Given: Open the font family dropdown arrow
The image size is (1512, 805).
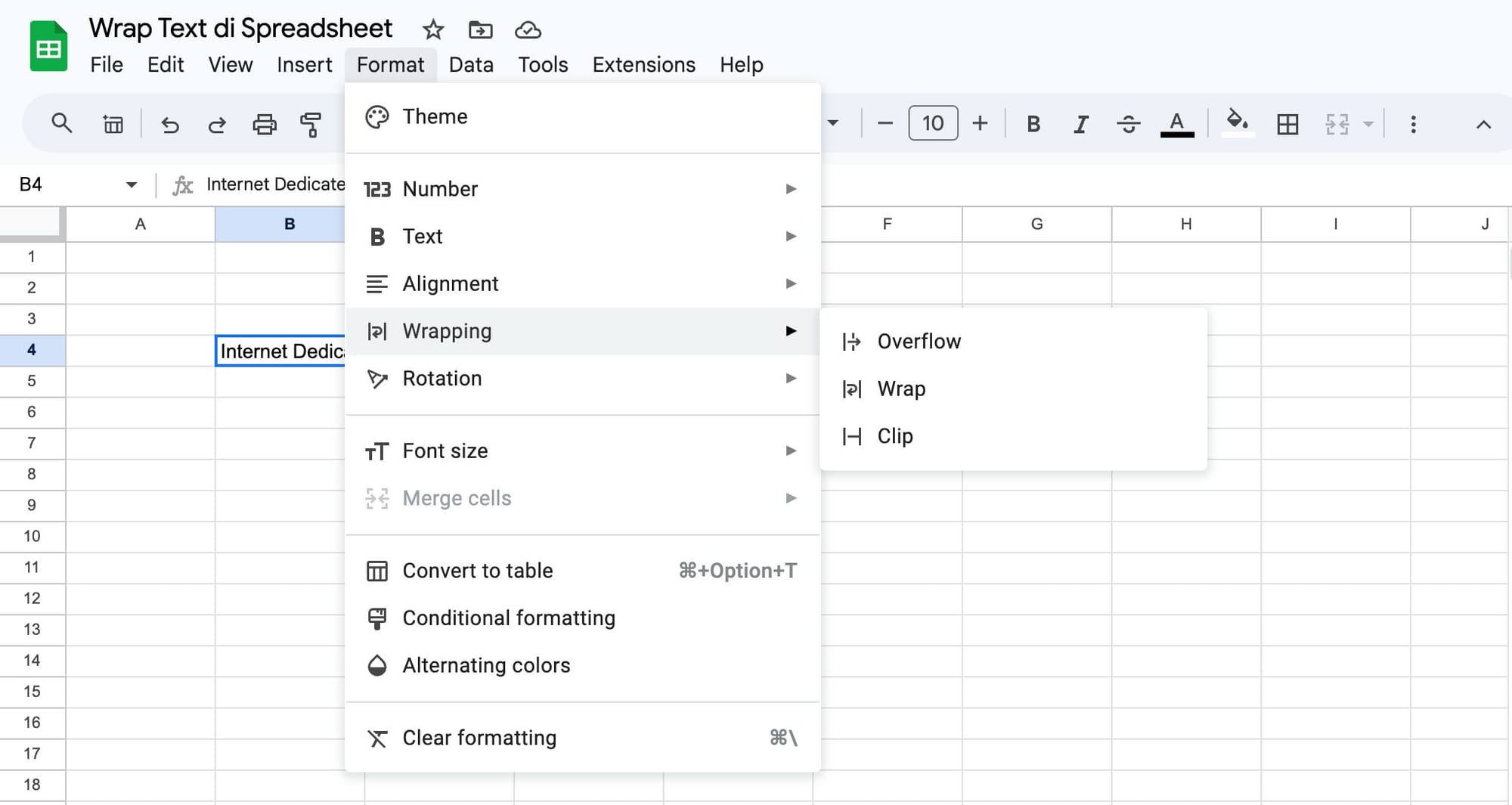Looking at the screenshot, I should click(x=832, y=123).
